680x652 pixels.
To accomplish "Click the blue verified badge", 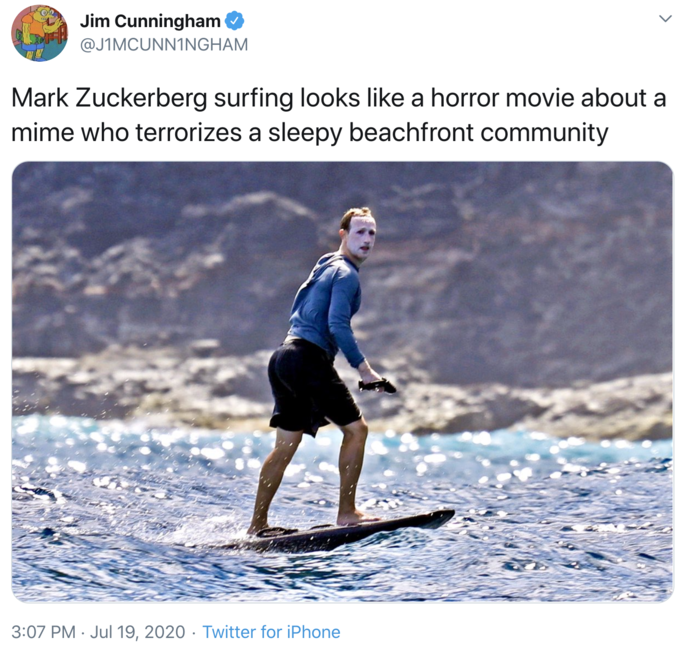I will pos(235,21).
